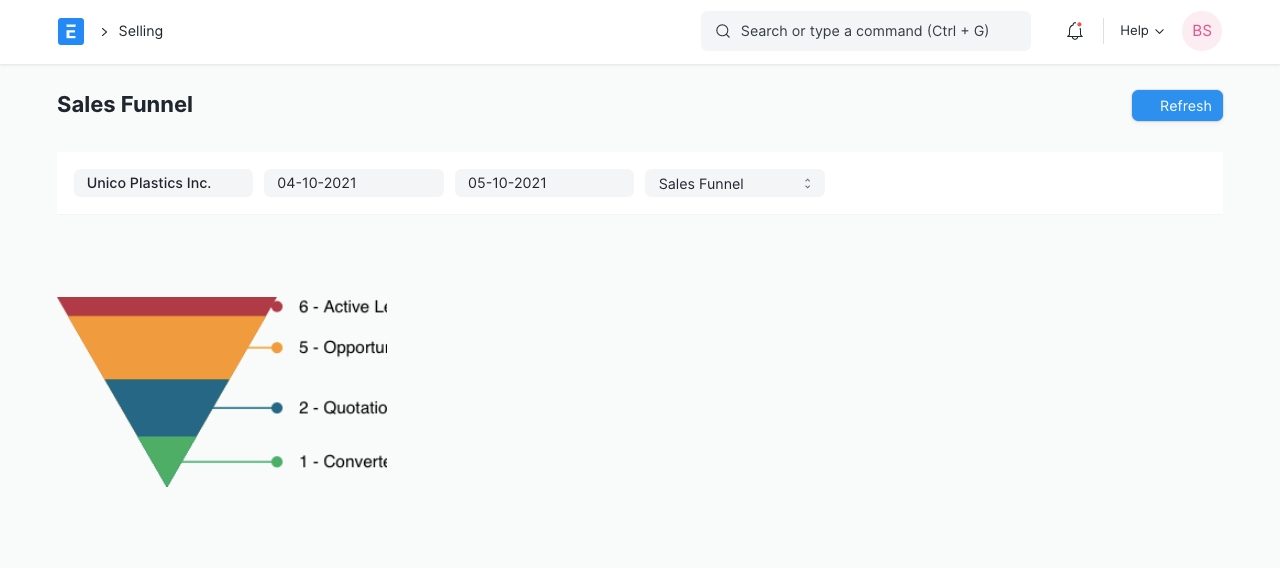Click the orange Opportunities marker dot
Image resolution: width=1280 pixels, height=568 pixels.
pos(277,348)
